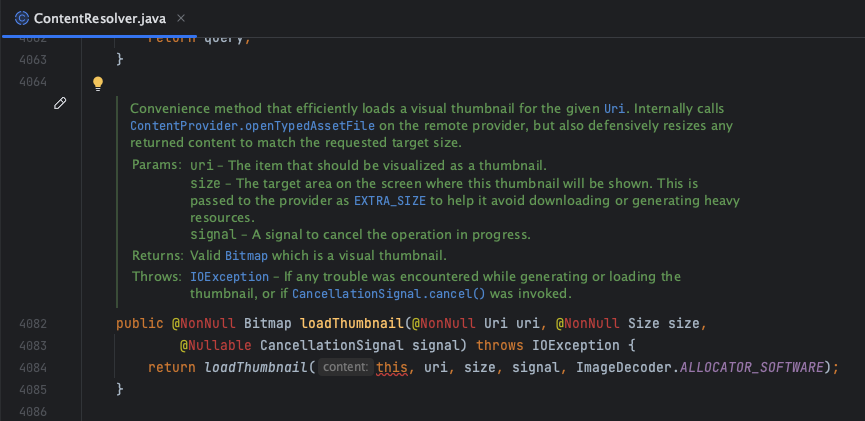
Task: Click the underlined 'this' keyword
Action: tap(392, 367)
